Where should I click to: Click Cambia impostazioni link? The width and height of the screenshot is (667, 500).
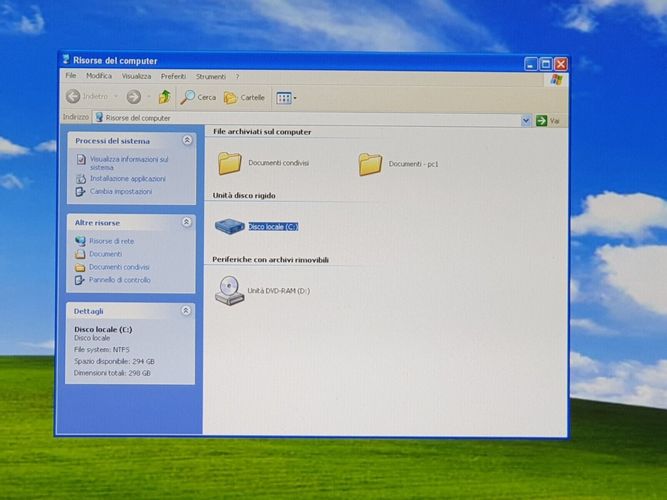[x=121, y=191]
